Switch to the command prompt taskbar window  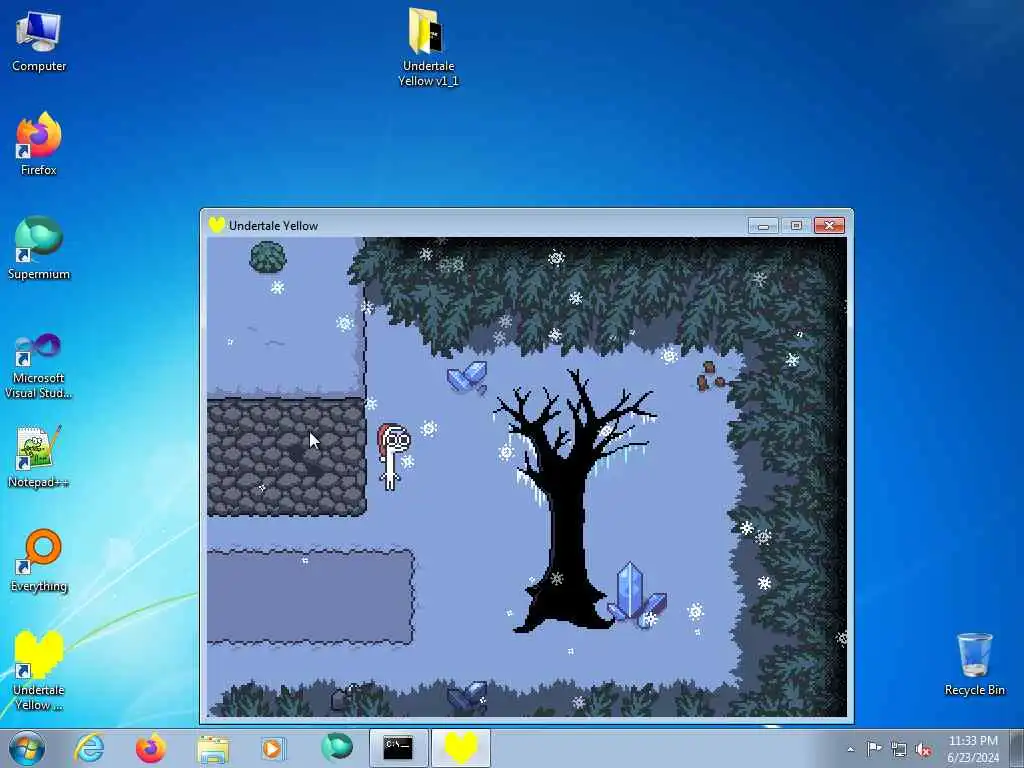pyautogui.click(x=398, y=748)
